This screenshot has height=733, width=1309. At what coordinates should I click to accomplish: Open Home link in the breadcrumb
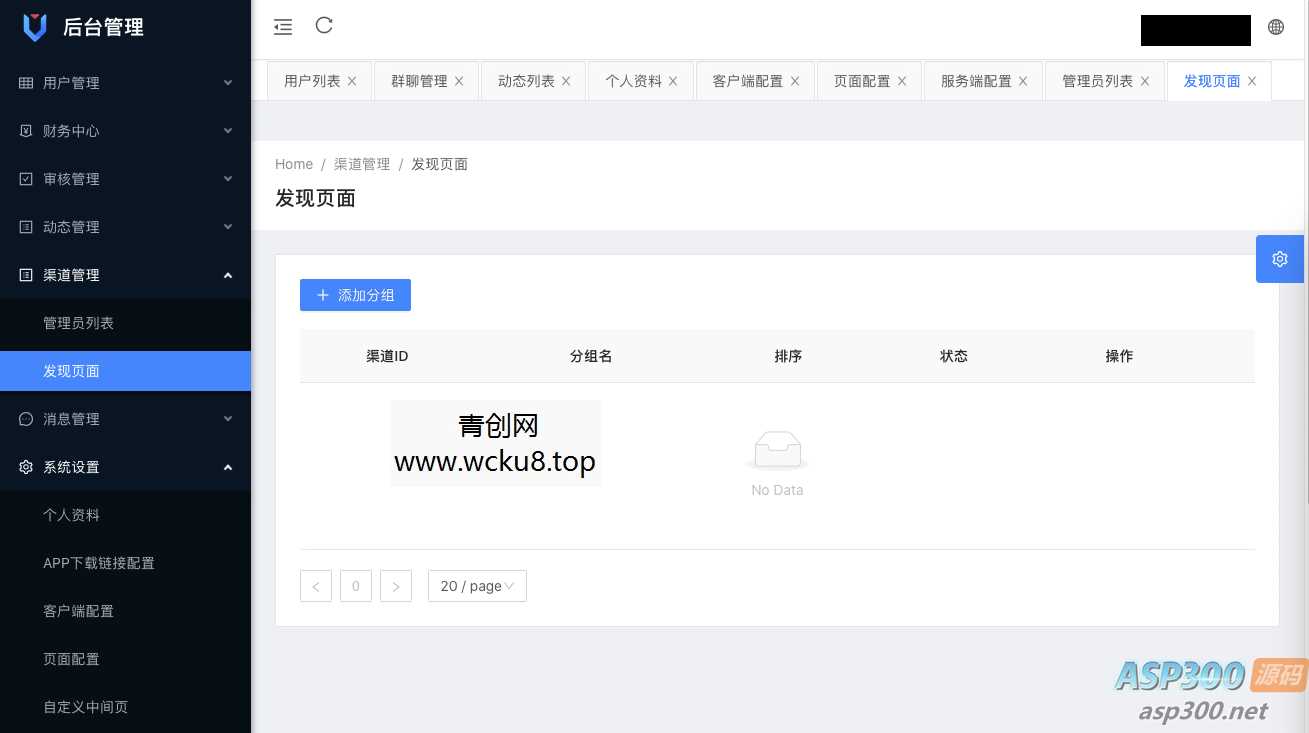[294, 164]
